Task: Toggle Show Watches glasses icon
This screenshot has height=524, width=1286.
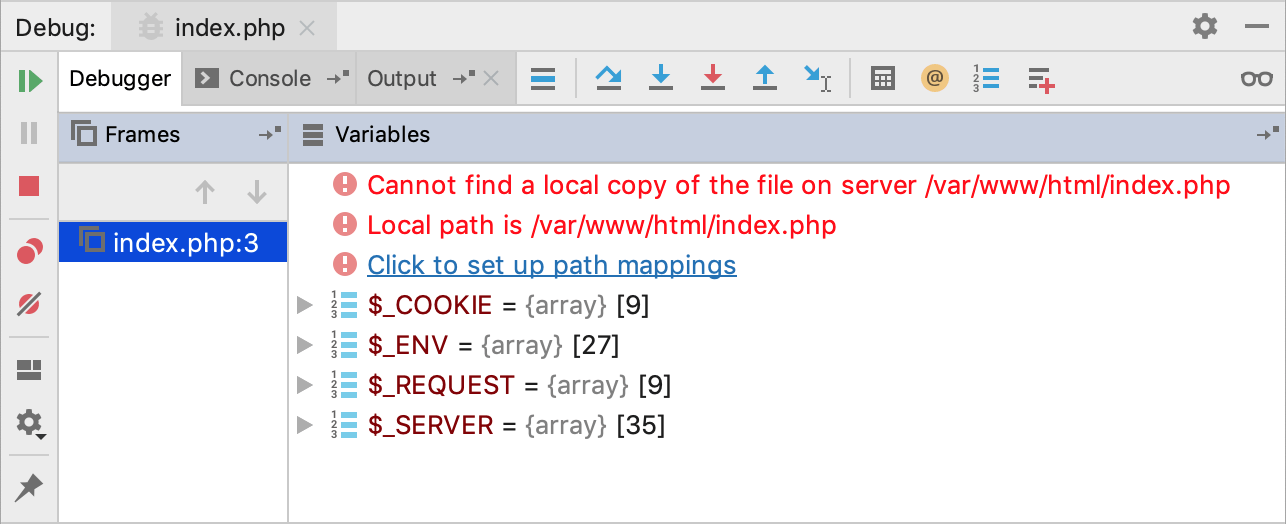Action: pos(1257,78)
